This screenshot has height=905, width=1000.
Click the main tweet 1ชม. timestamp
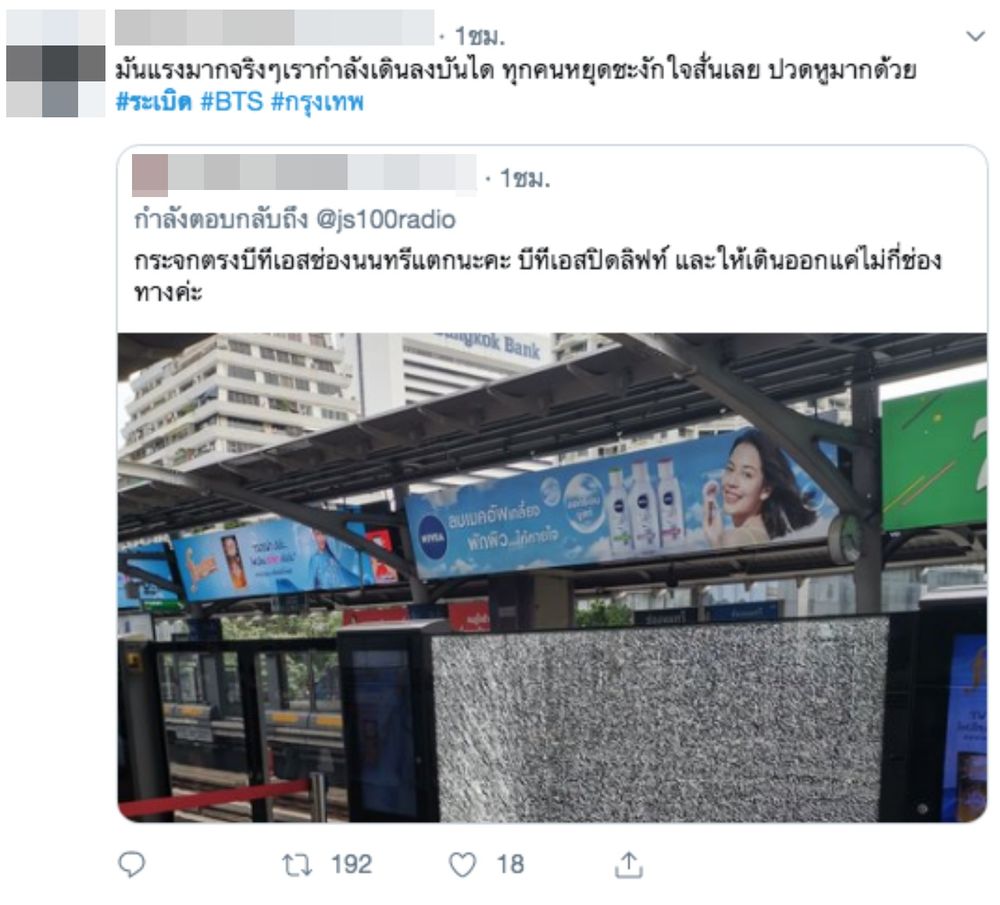pyautogui.click(x=480, y=37)
